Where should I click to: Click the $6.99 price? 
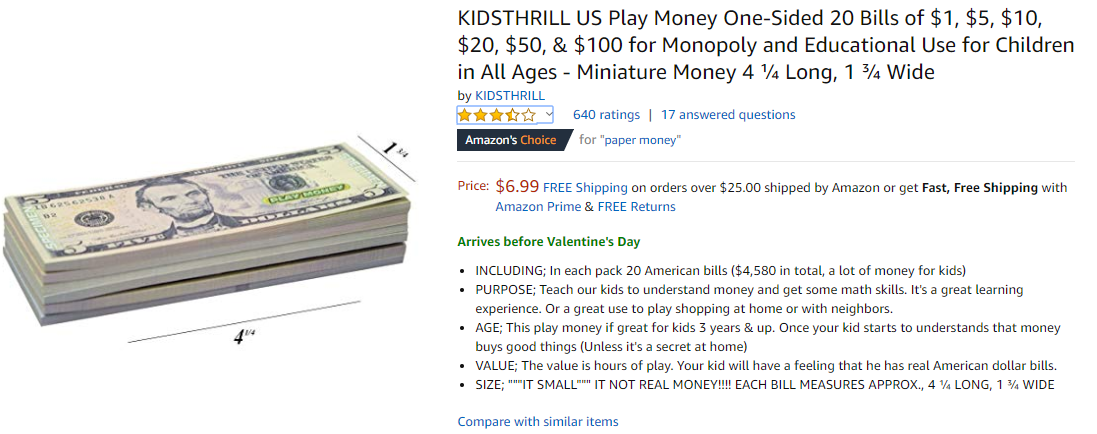pyautogui.click(x=517, y=186)
